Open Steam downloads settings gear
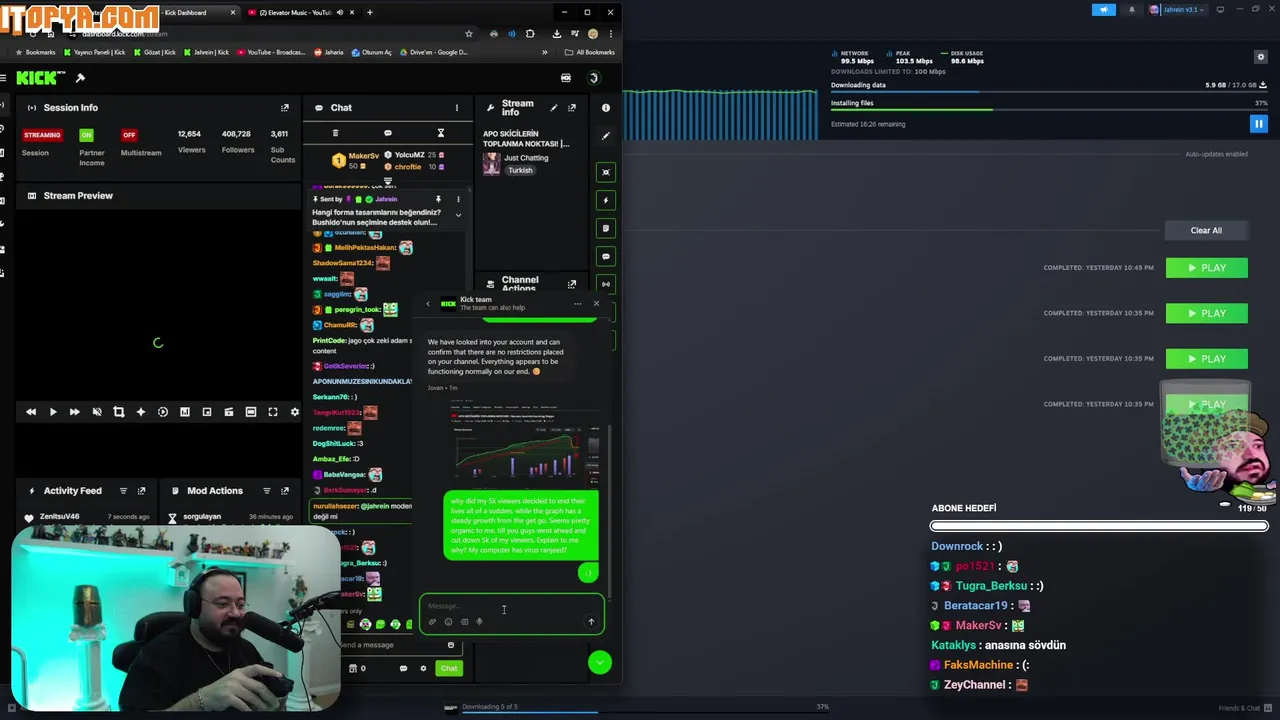Image resolution: width=1280 pixels, height=720 pixels. point(1259,58)
